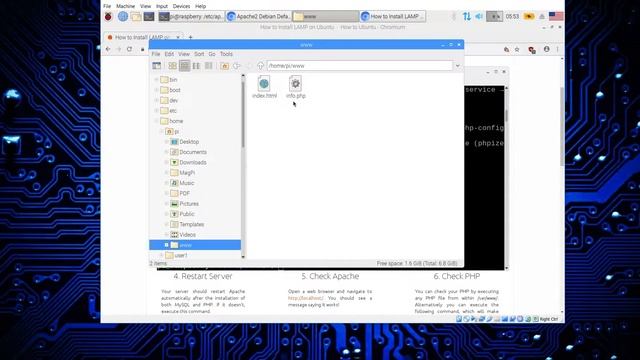Expand the boot folder tree node
640x360 pixels.
156,90
